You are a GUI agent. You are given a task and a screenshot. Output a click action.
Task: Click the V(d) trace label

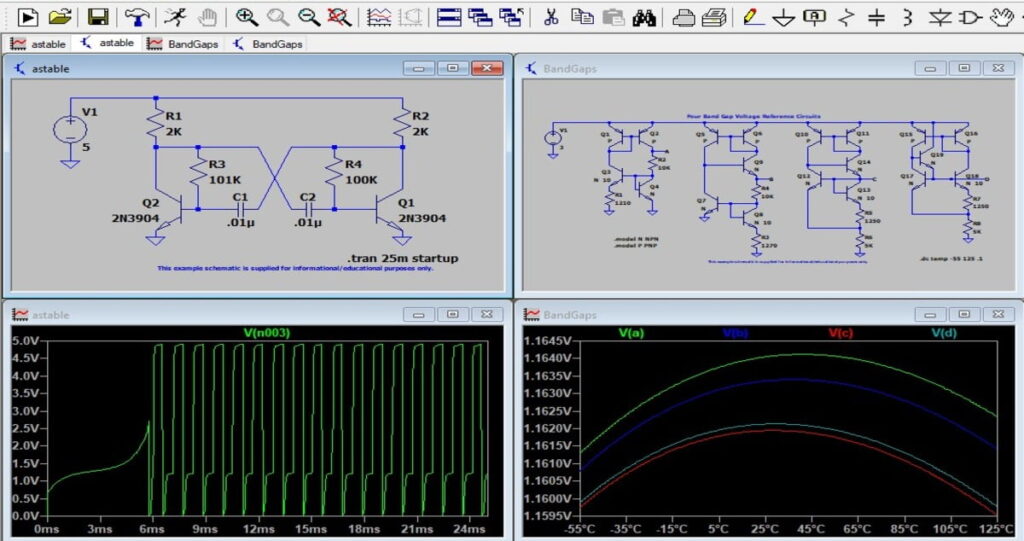pos(944,333)
